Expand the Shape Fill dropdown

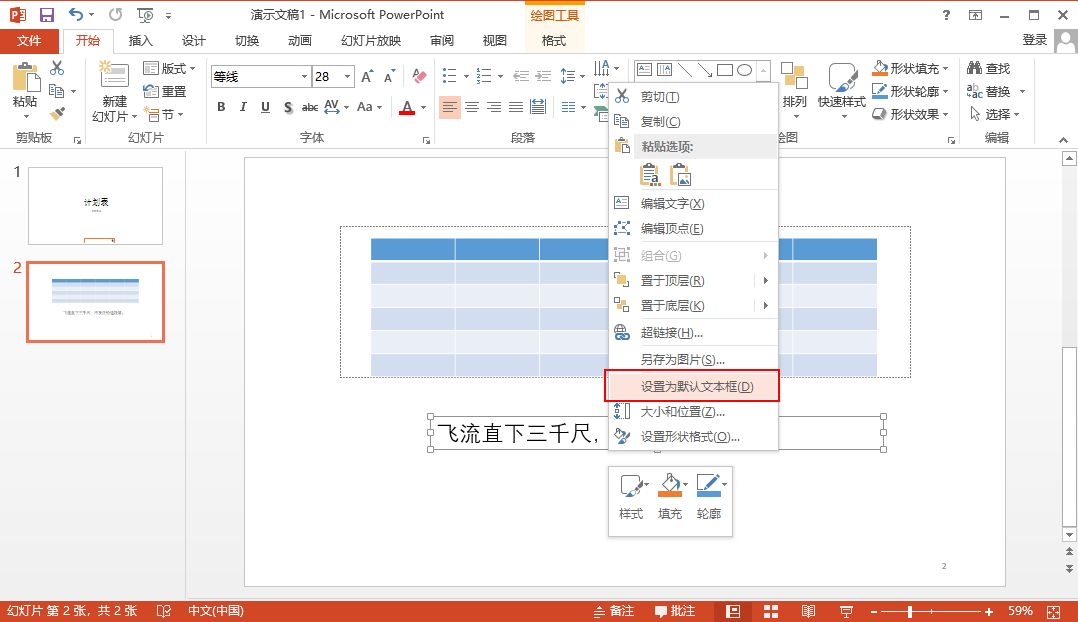pyautogui.click(x=946, y=69)
